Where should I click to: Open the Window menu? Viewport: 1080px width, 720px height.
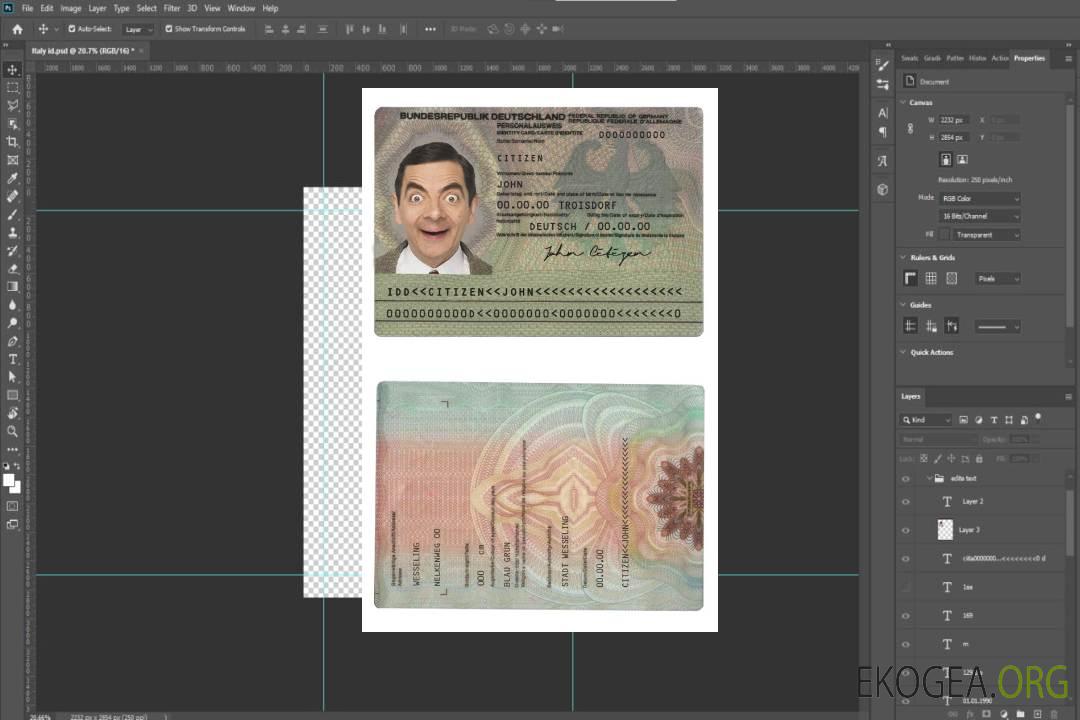241,8
